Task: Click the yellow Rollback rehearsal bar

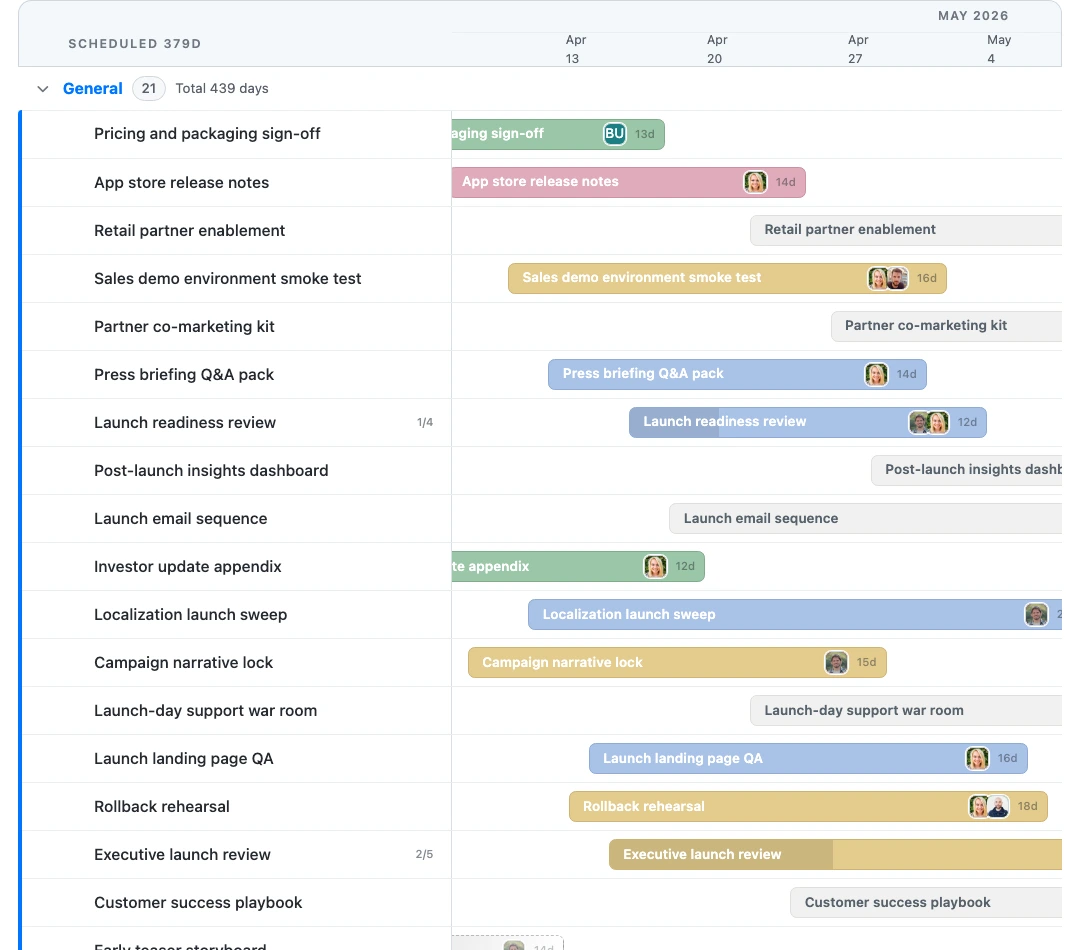Action: coord(808,807)
